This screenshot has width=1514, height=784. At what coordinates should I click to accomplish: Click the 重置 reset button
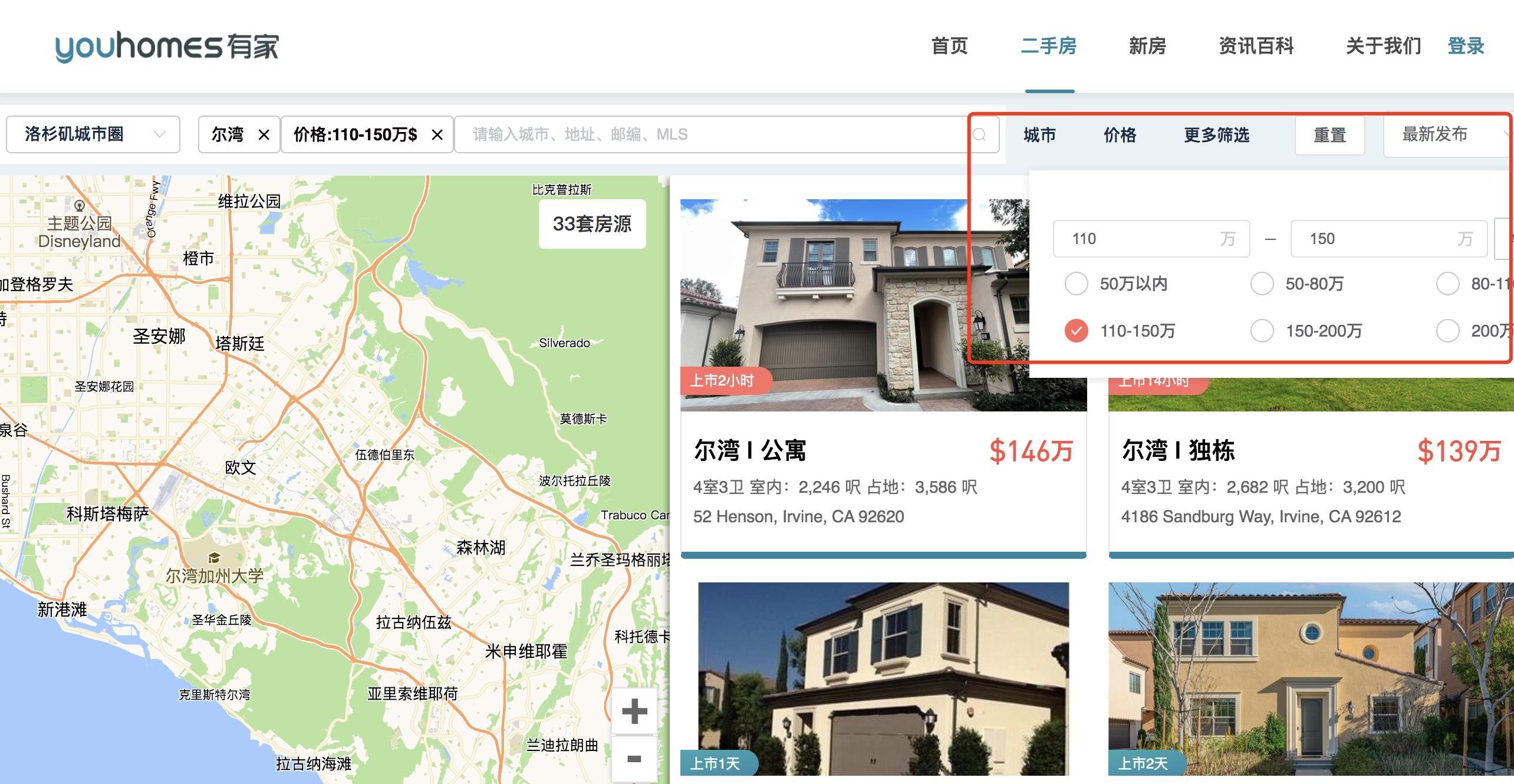click(1329, 136)
